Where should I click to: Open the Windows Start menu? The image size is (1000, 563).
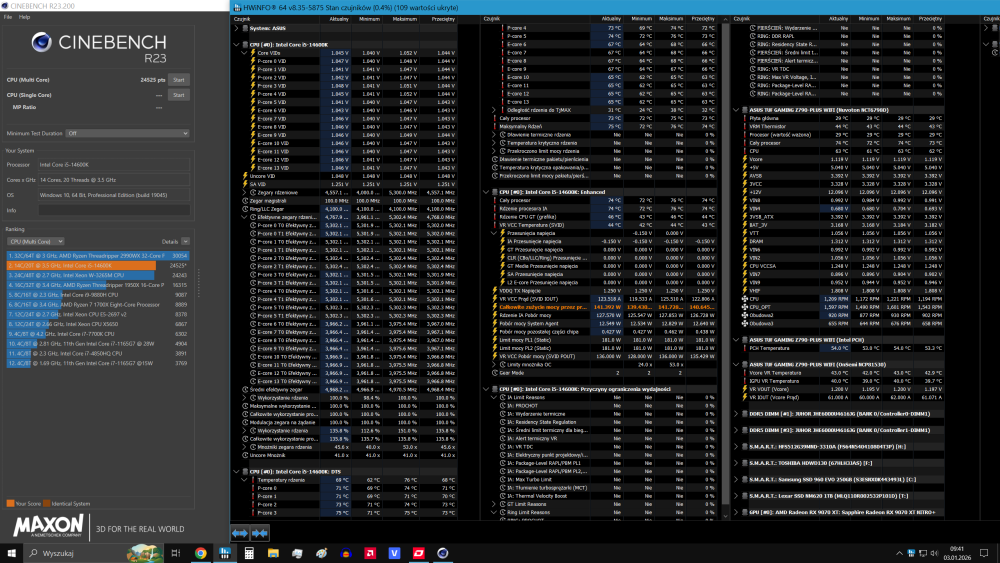[12, 552]
